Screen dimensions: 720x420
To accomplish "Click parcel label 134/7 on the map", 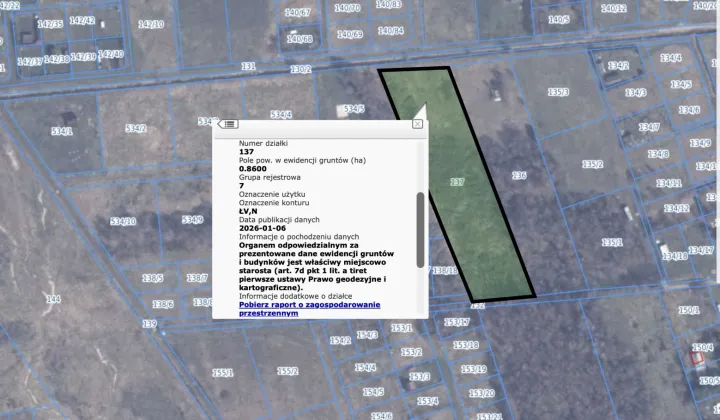I will click(x=649, y=127).
